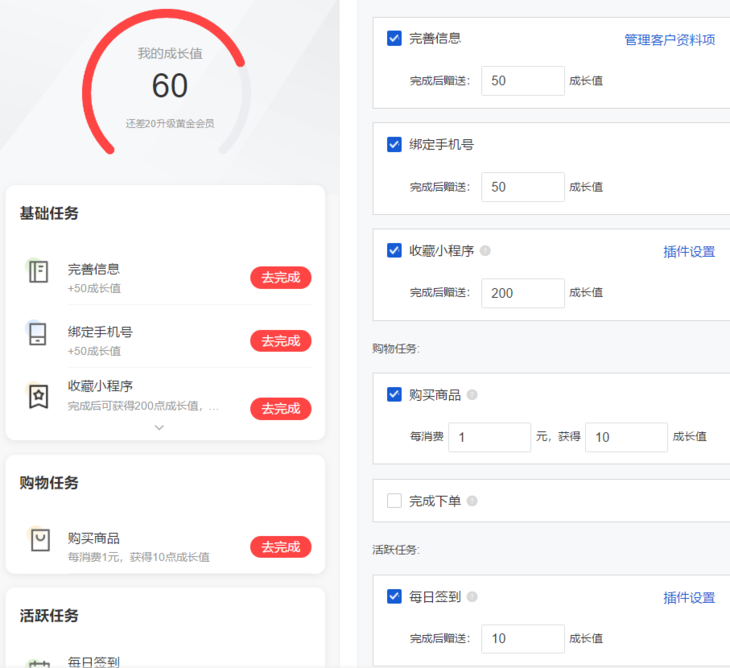Image resolution: width=730 pixels, height=668 pixels.
Task: Expand the 基础任务 list with down chevron
Action: click(x=159, y=427)
